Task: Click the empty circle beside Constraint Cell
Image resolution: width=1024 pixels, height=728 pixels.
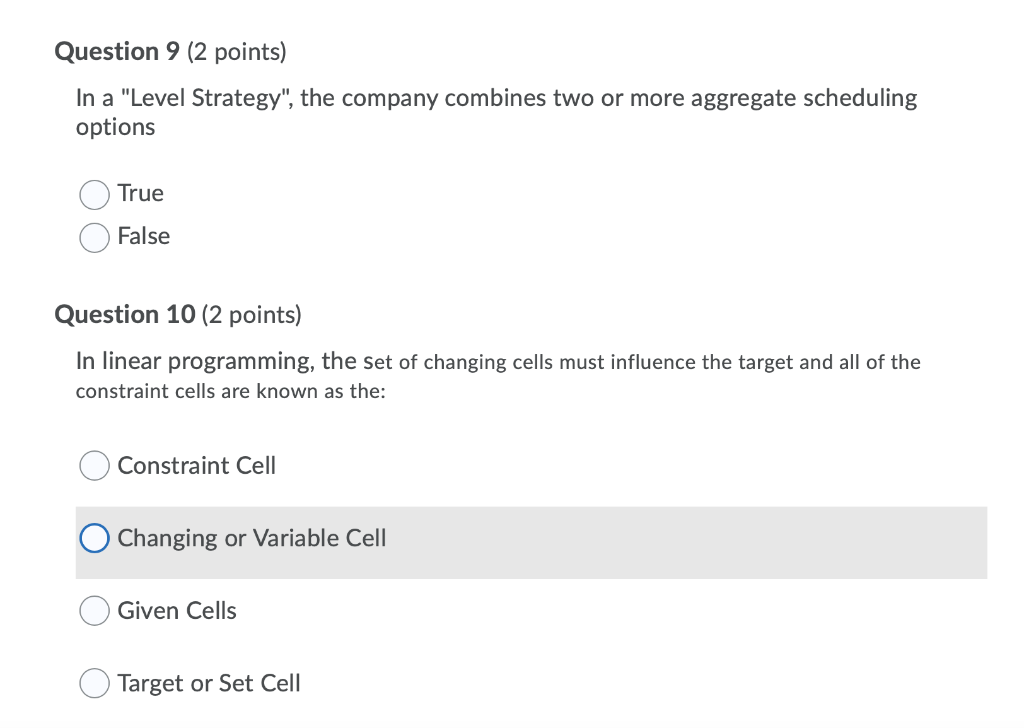Action: coord(93,465)
